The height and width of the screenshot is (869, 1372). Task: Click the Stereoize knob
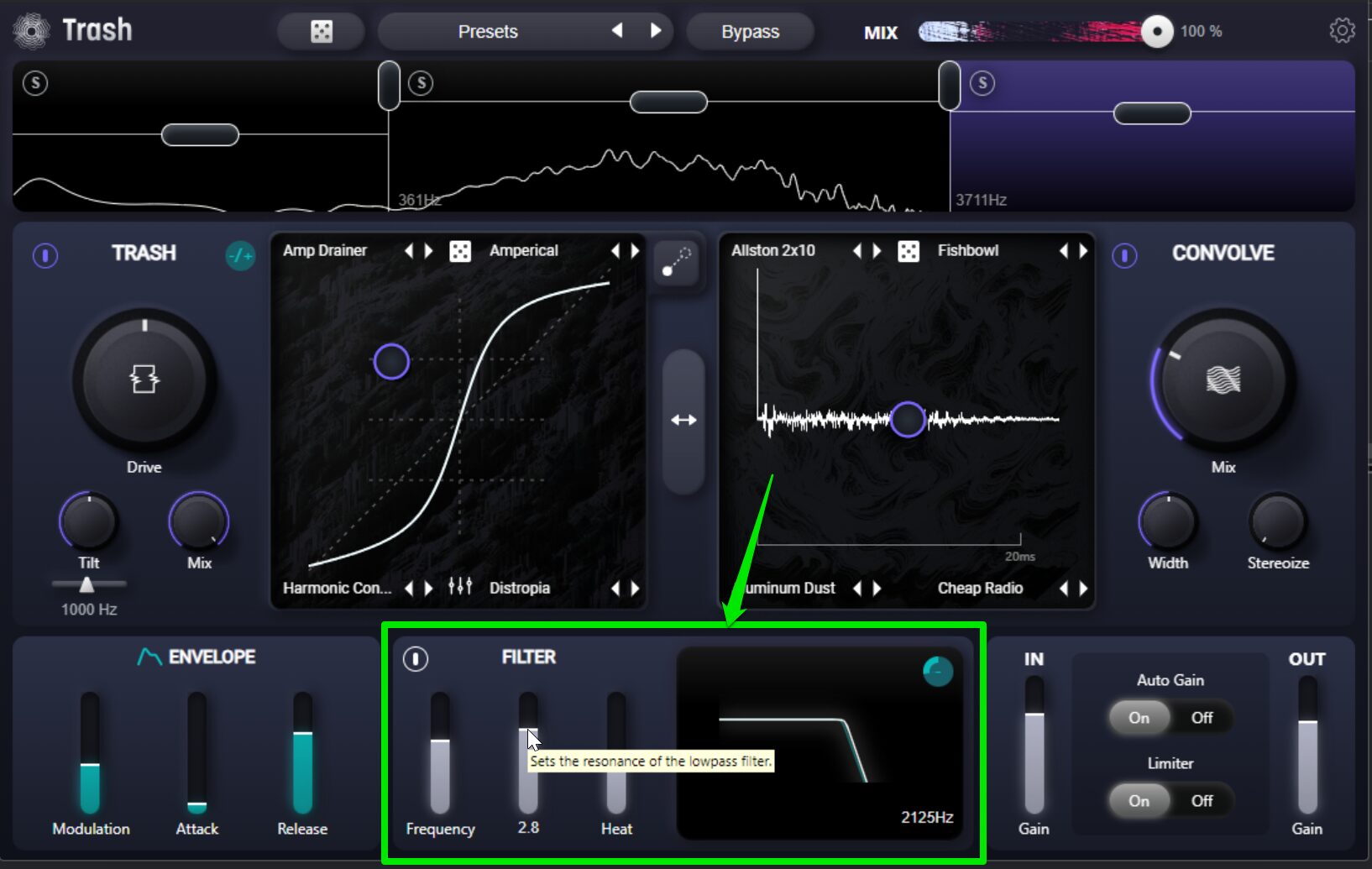[1277, 521]
